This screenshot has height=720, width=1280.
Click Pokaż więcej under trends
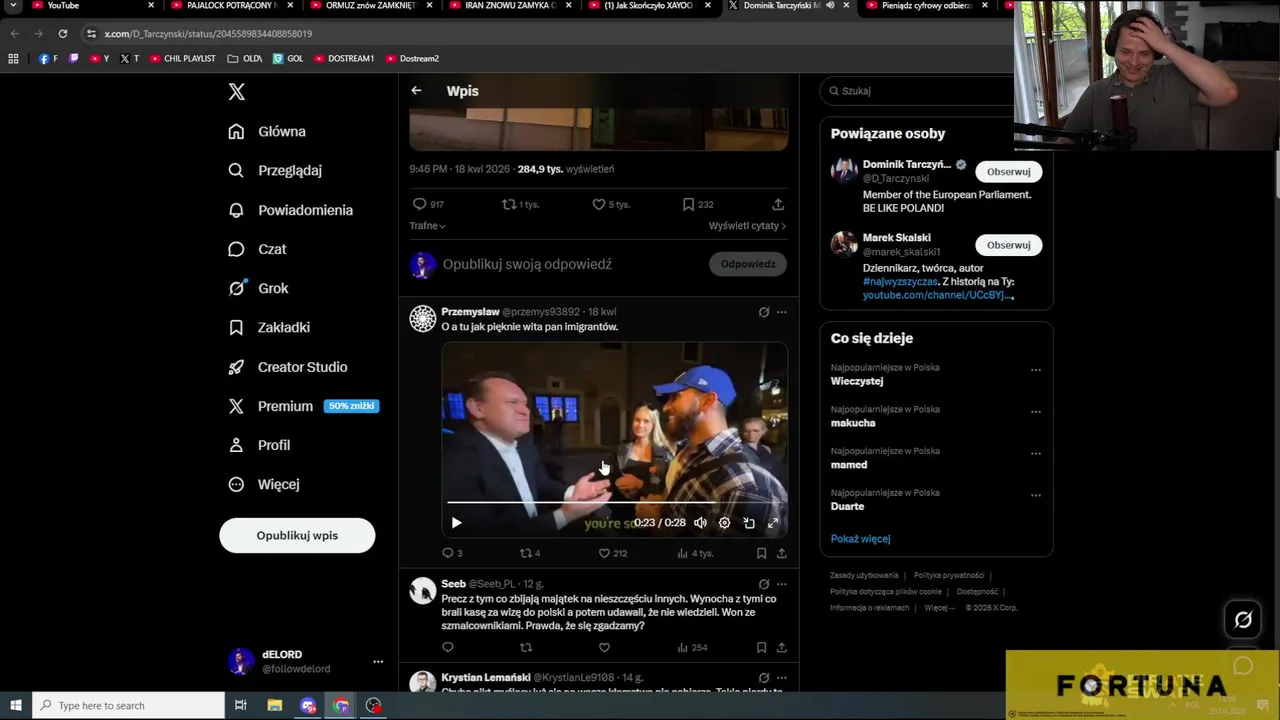(860, 539)
